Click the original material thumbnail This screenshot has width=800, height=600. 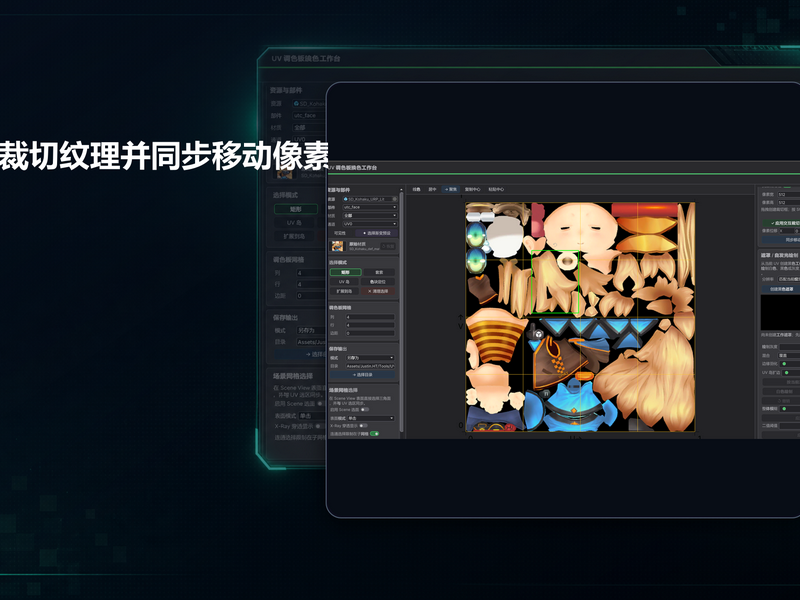pos(337,246)
